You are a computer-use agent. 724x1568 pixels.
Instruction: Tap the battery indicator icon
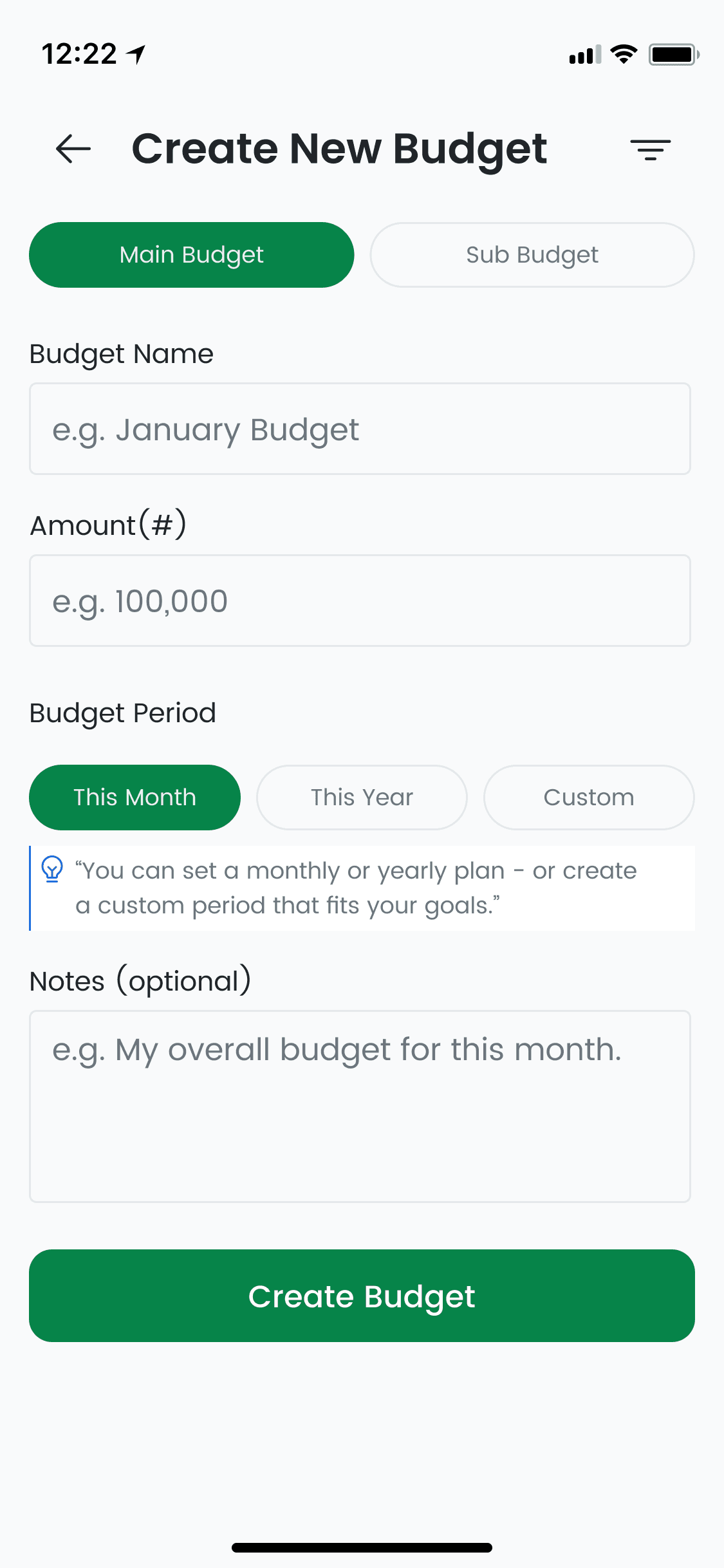tap(673, 54)
